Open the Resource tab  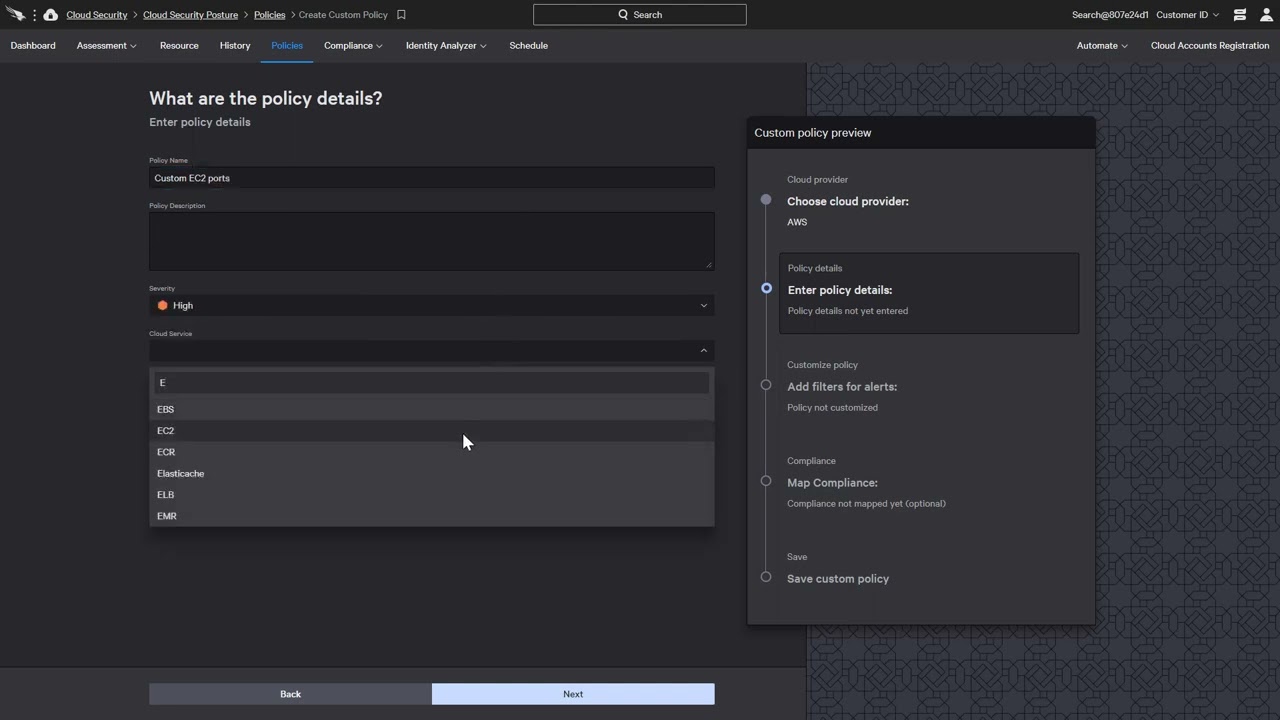179,45
